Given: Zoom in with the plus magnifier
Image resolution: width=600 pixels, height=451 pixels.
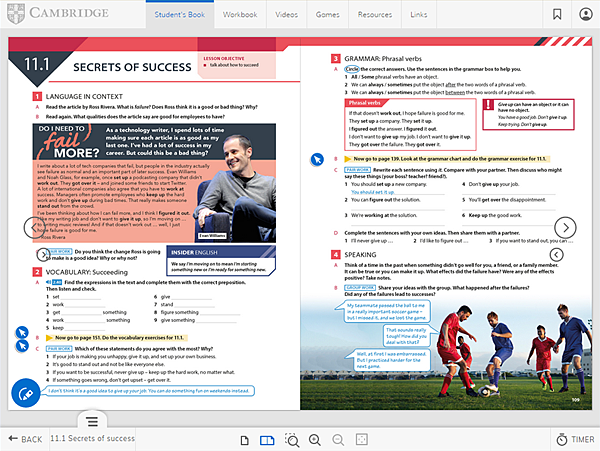Looking at the screenshot, I should (315, 440).
